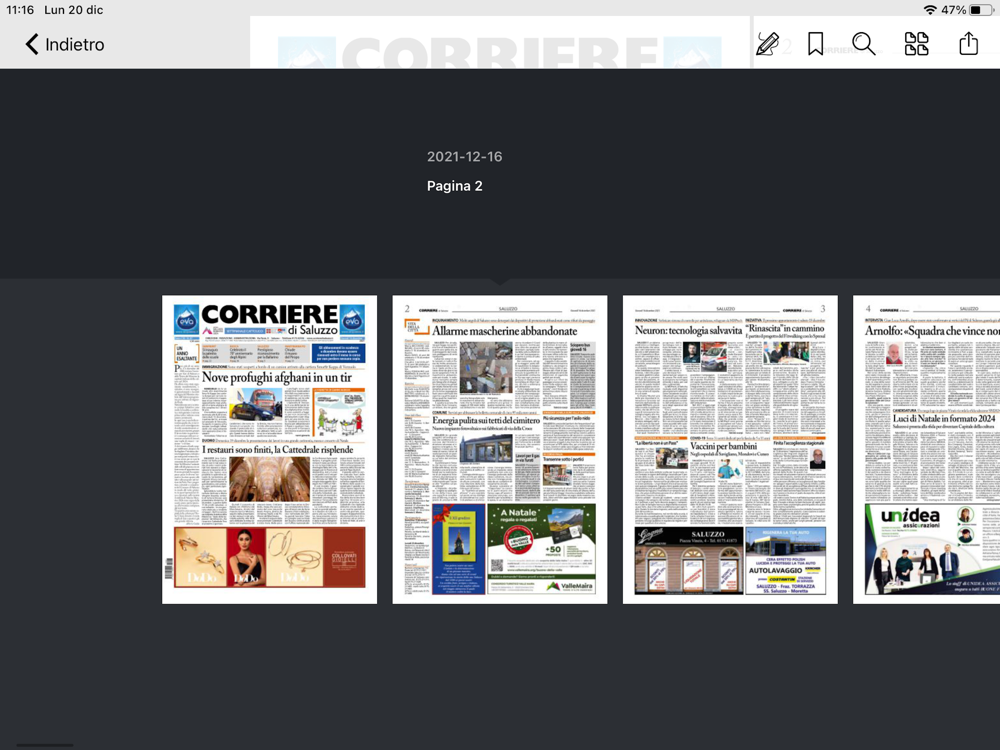The width and height of the screenshot is (1000, 750).
Task: Open the share icon menu
Action: tap(969, 43)
